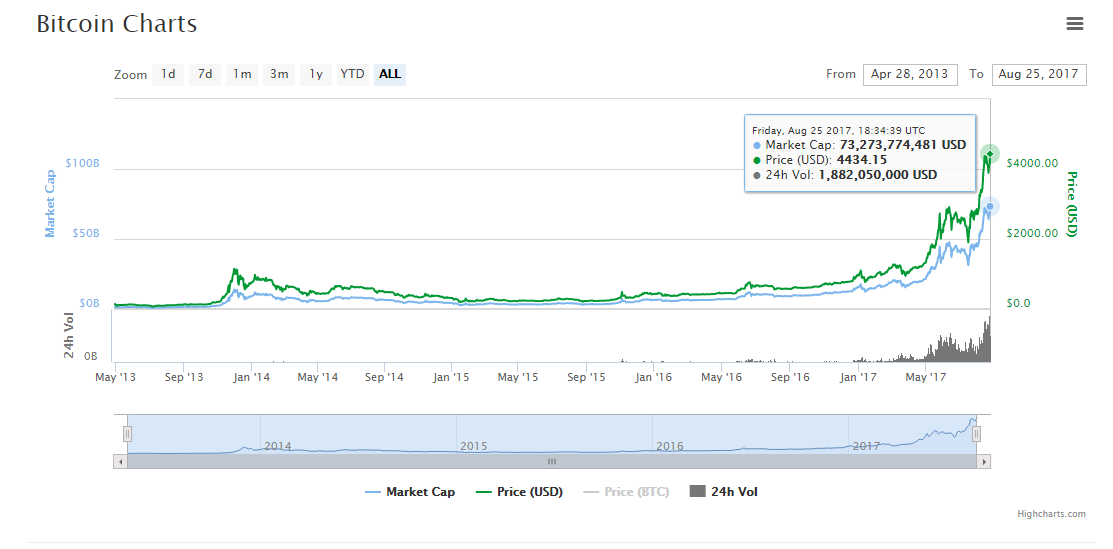Set zoom to YTD
Viewport: 1113px width, 549px height.
pyautogui.click(x=353, y=74)
